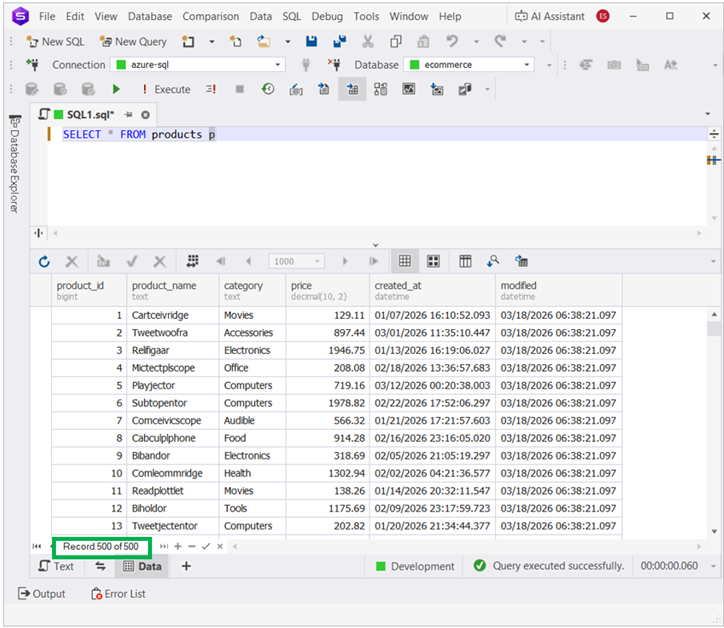Delete the record with the minus icon
Image resolution: width=724 pixels, height=628 pixels.
pyautogui.click(x=192, y=546)
